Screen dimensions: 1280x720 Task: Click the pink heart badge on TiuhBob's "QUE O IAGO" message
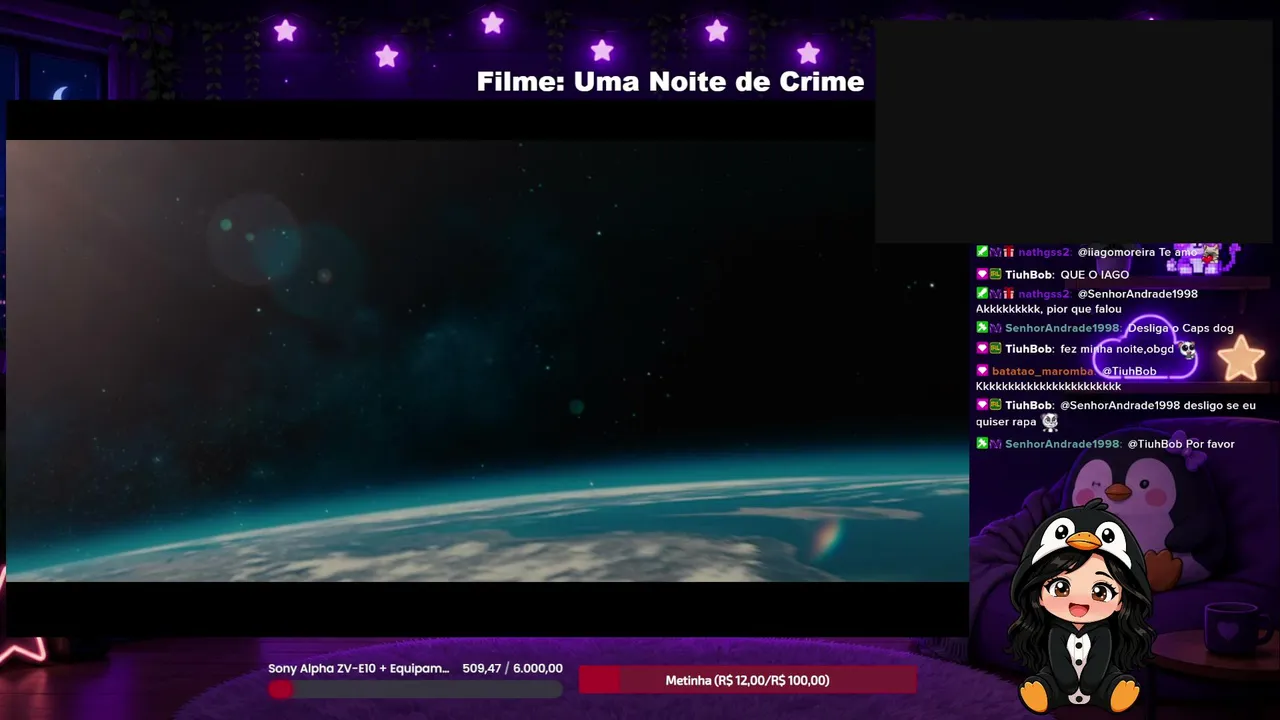(982, 274)
